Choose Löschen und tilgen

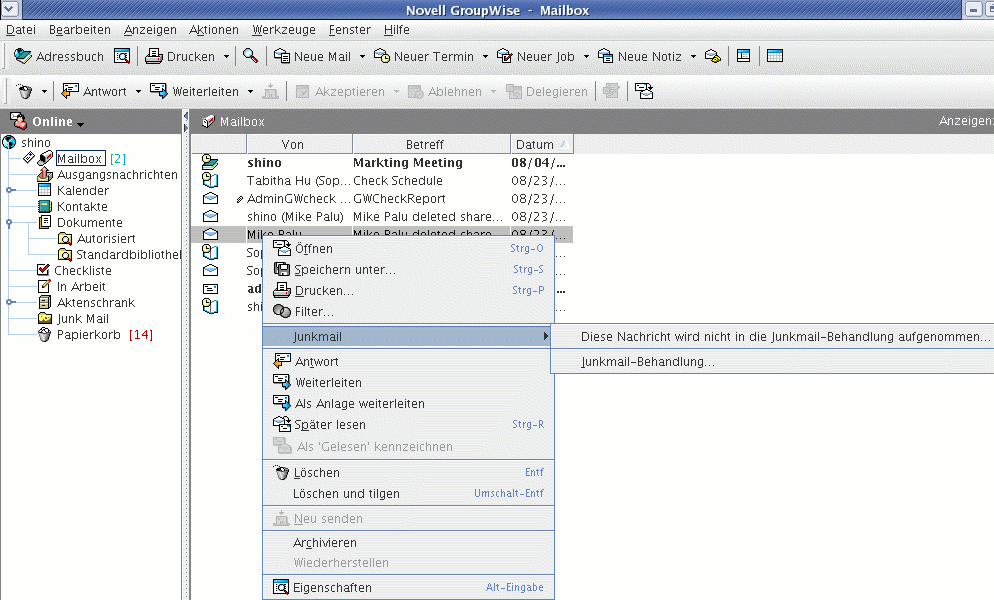point(408,493)
